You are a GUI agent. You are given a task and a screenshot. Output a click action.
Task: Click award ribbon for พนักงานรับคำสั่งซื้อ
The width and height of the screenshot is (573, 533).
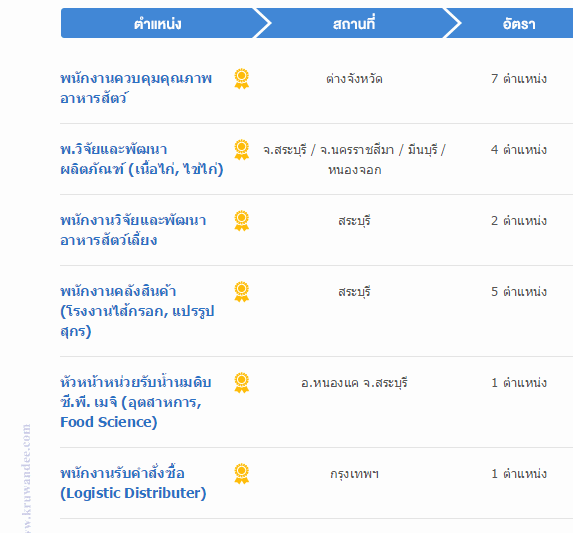tap(242, 473)
